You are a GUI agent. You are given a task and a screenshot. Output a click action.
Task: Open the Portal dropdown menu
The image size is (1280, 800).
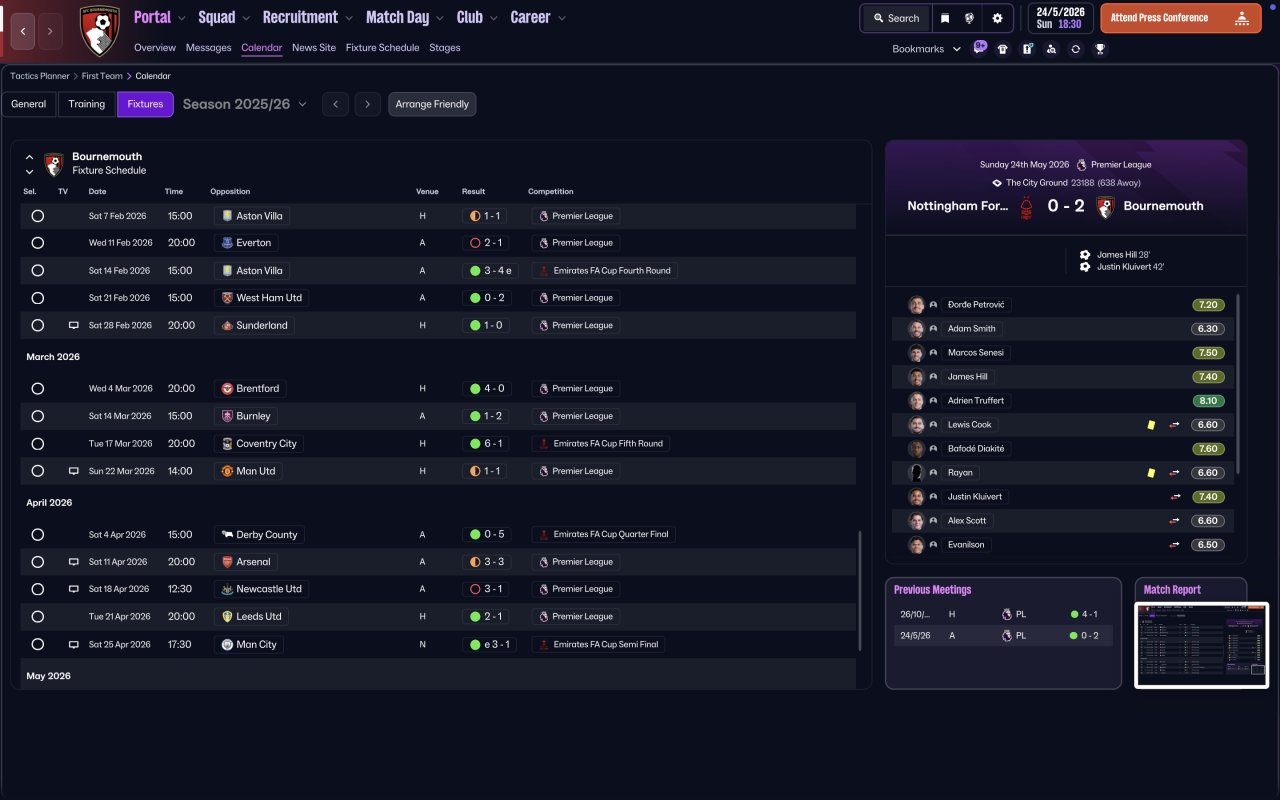point(160,17)
